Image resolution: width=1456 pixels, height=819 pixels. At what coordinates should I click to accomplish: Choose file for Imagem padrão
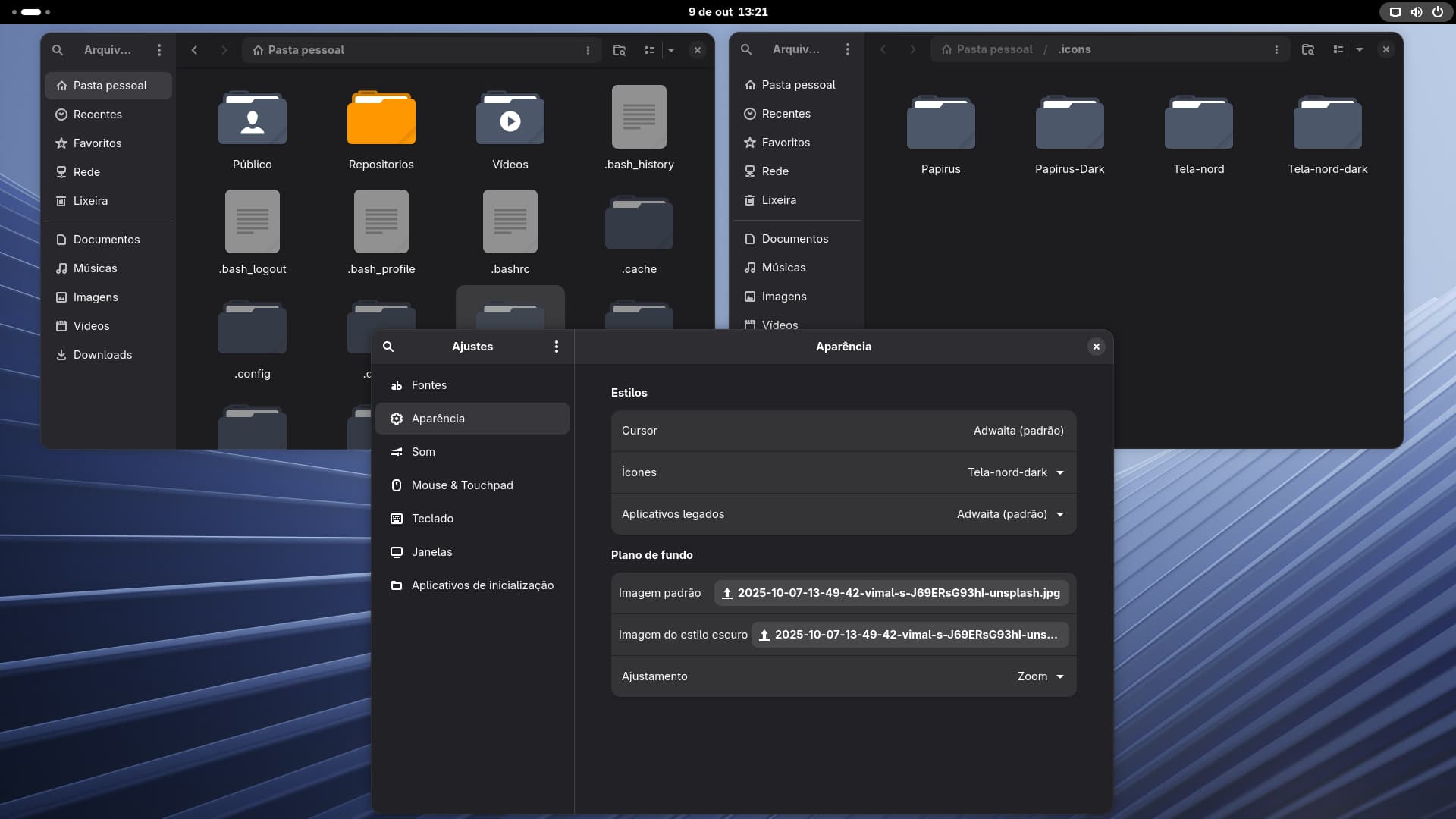(891, 593)
